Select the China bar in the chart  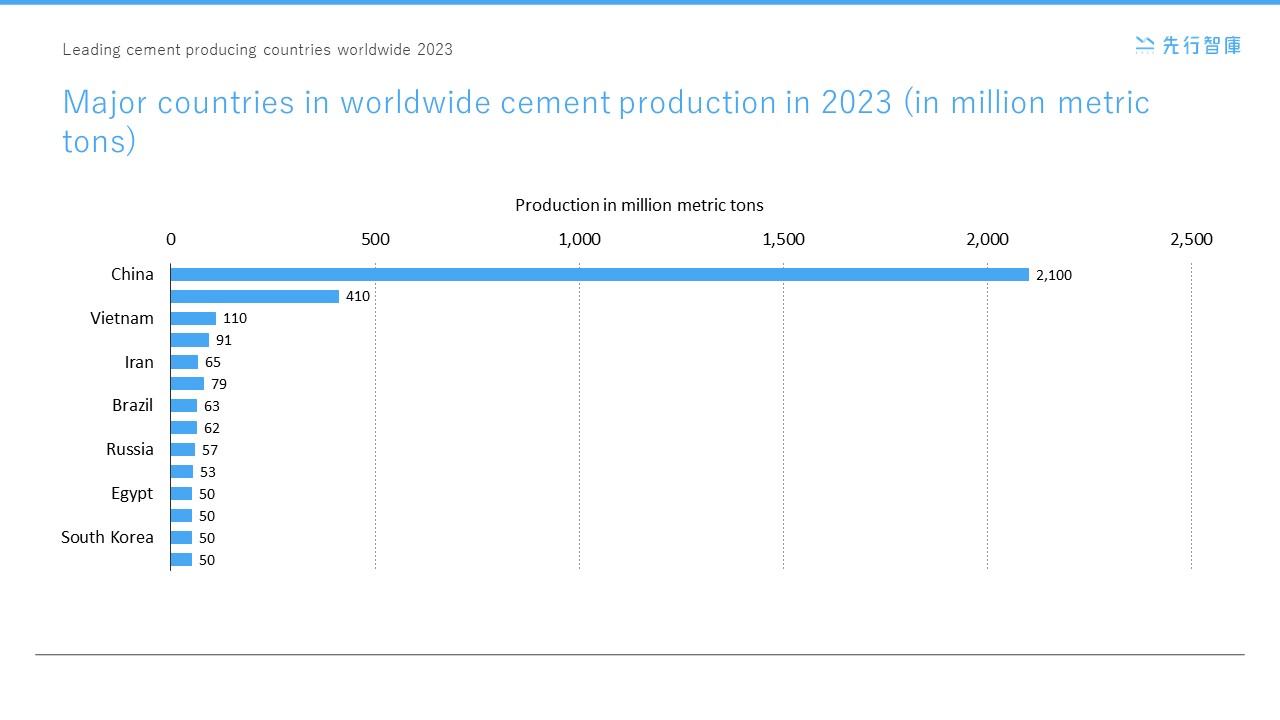coord(600,273)
